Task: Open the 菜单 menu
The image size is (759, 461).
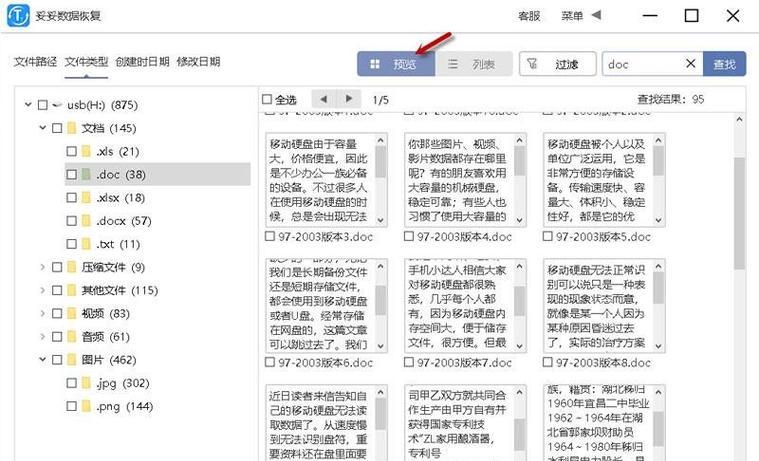Action: (572, 16)
